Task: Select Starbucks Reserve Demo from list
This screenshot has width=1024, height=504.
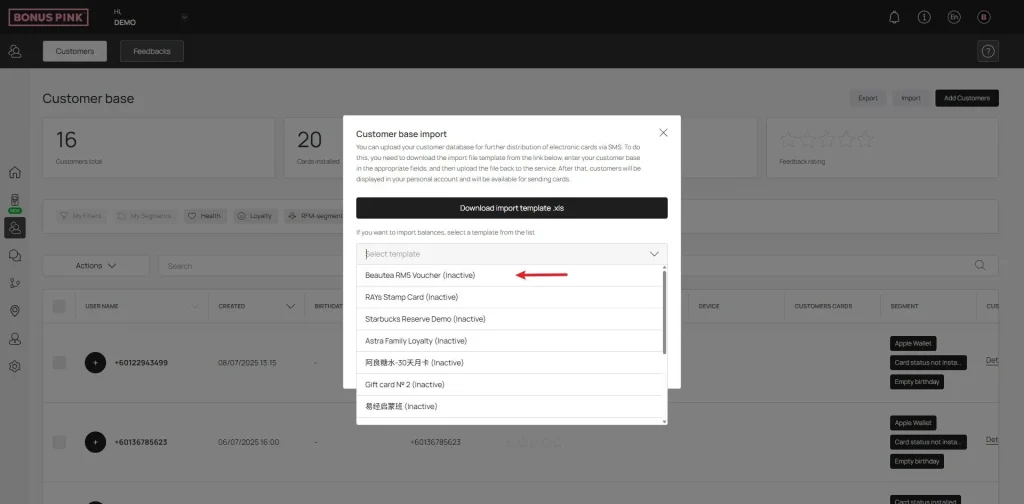Action: (425, 319)
